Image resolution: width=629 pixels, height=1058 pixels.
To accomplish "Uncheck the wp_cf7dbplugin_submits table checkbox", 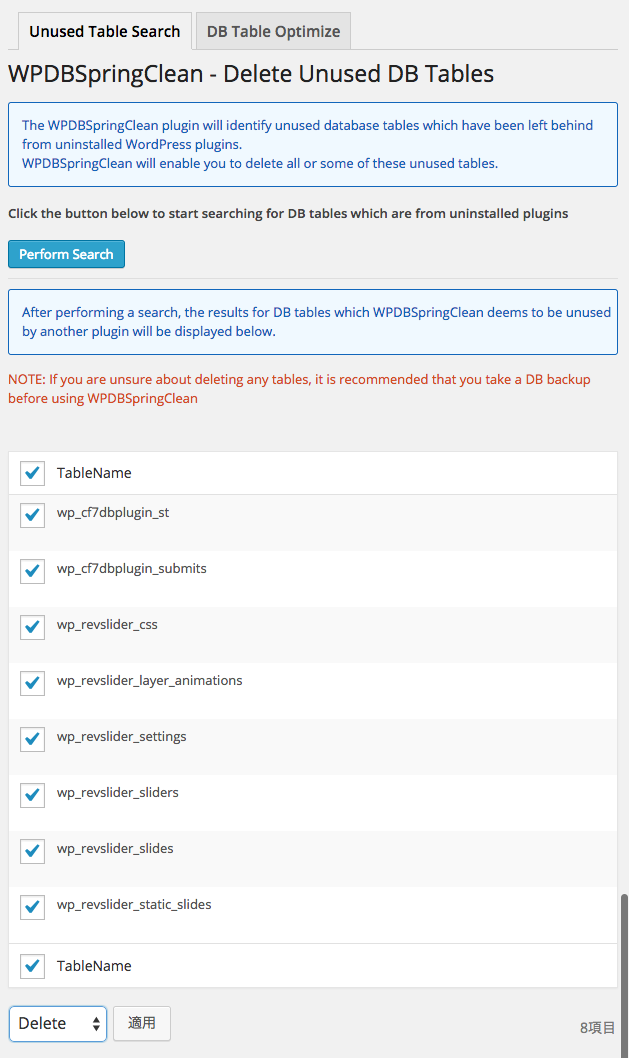I will coord(32,572).
